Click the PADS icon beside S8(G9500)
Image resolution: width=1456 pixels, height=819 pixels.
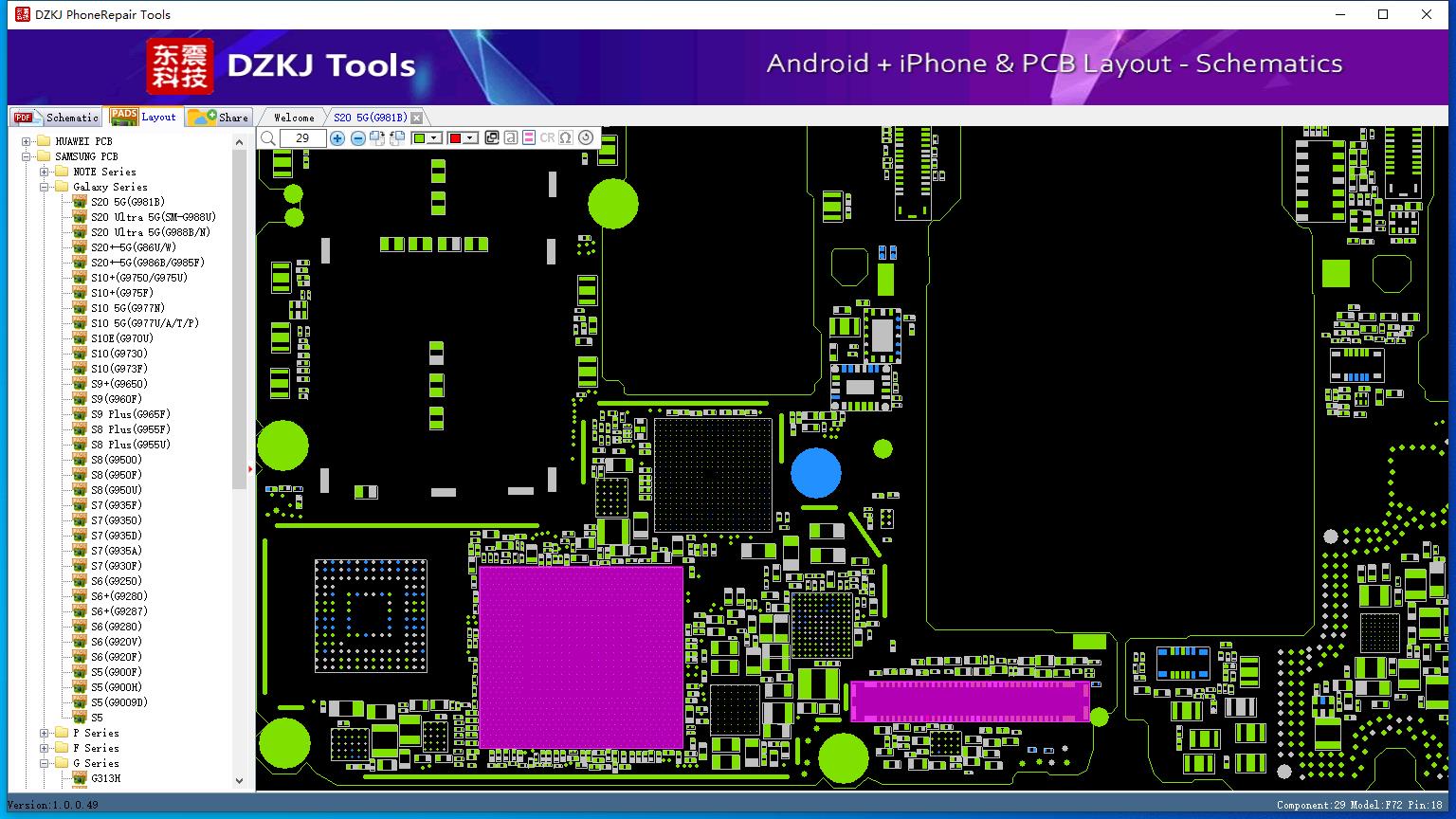tap(80, 460)
